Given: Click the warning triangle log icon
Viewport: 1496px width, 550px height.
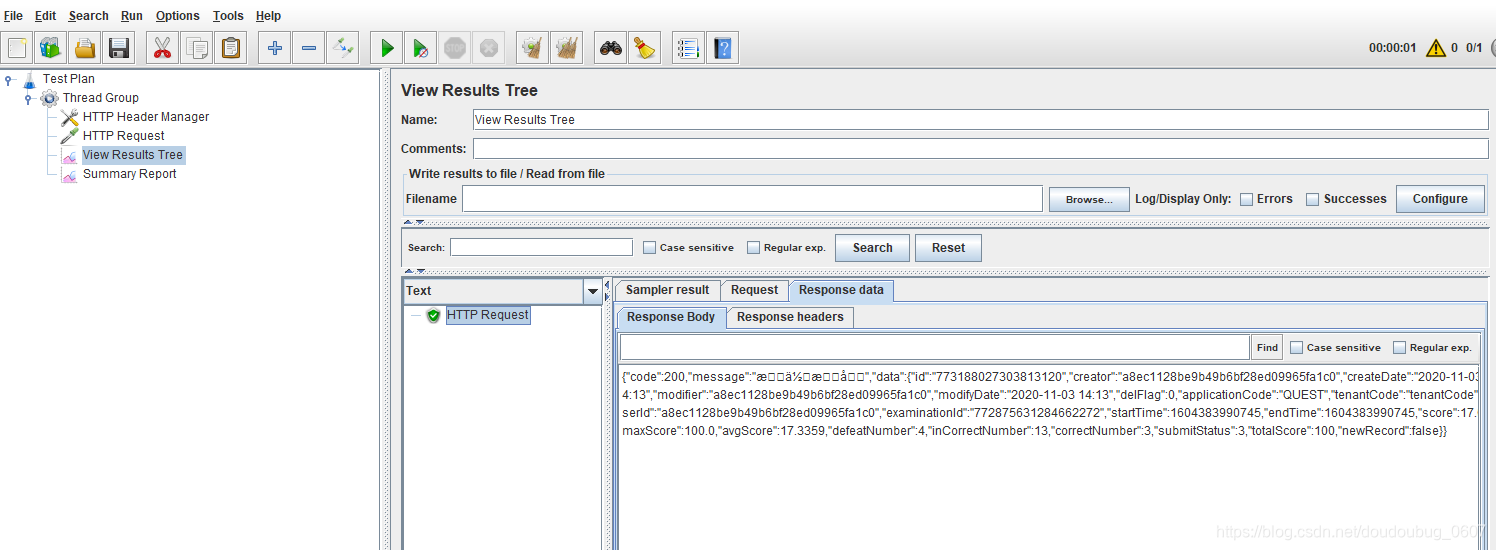Looking at the screenshot, I should point(1436,47).
